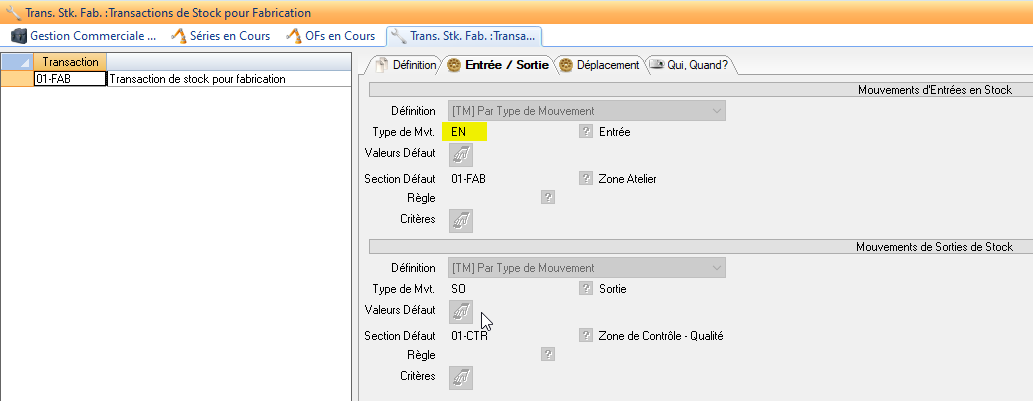Switch to OFs en Cours tab
Screen dimensions: 1033x401
[332, 36]
